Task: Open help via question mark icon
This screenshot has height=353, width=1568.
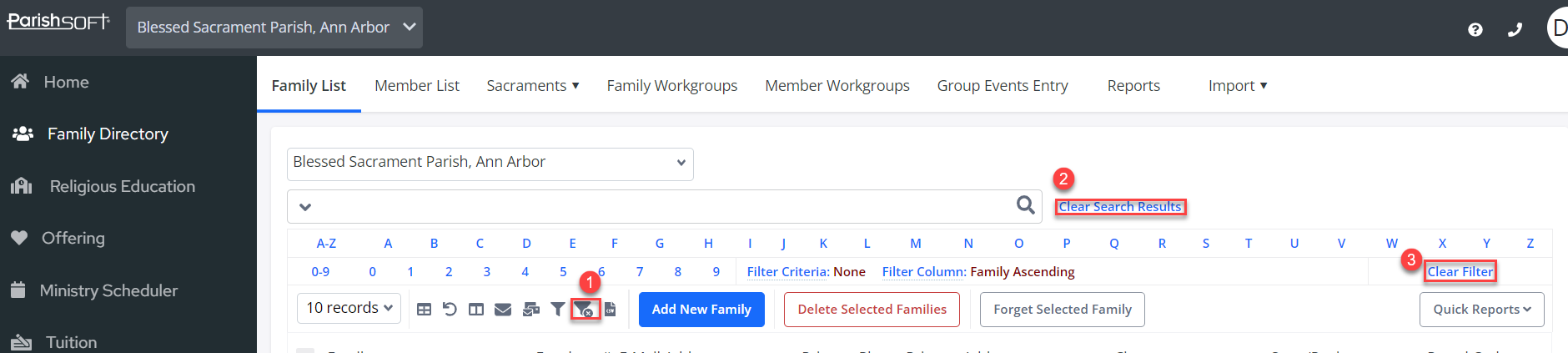Action: tap(1475, 29)
